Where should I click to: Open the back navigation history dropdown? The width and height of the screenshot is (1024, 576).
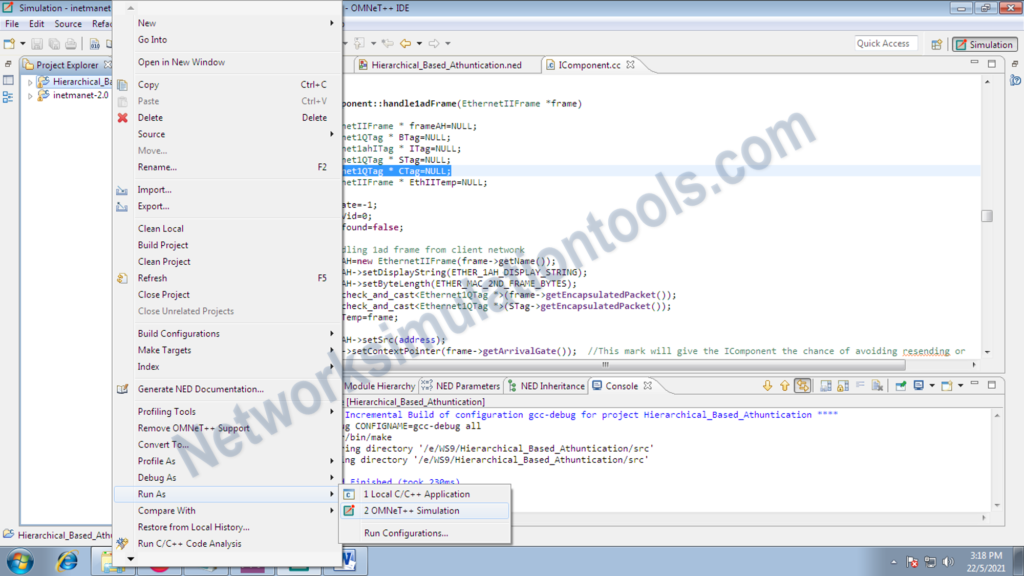[x=419, y=43]
